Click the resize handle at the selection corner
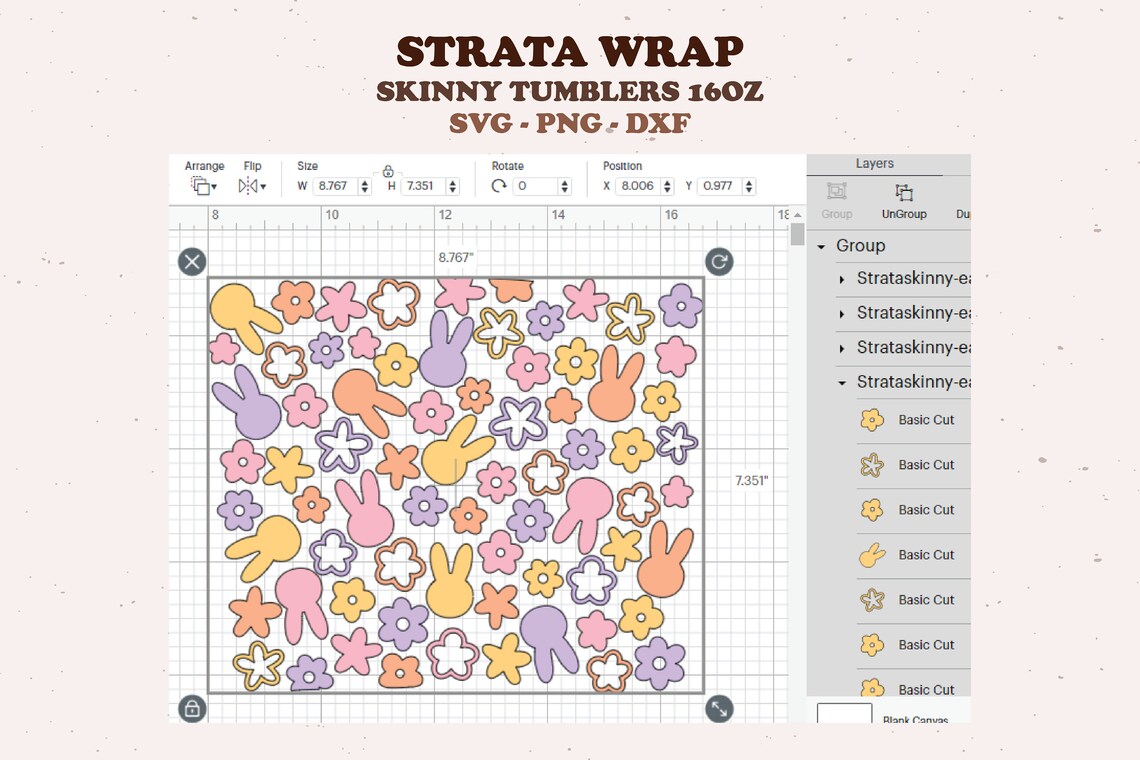 click(720, 708)
